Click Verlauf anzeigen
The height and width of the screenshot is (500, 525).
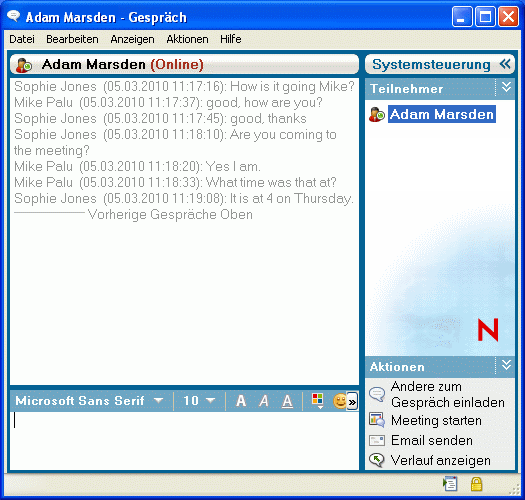441,460
